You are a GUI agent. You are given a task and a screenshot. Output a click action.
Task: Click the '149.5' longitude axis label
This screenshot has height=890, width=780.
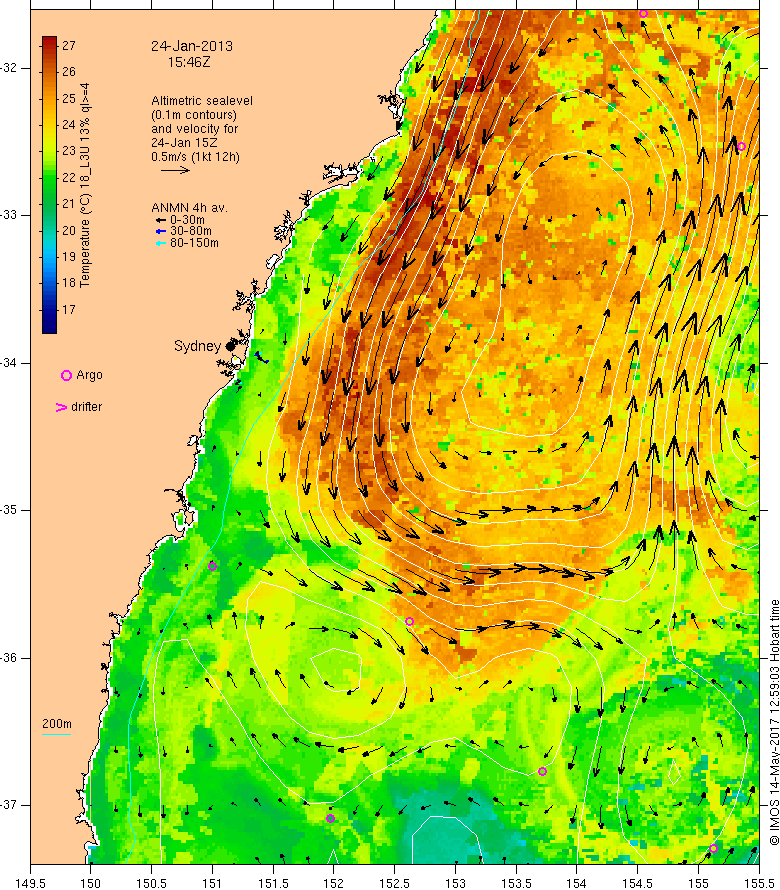coord(30,883)
